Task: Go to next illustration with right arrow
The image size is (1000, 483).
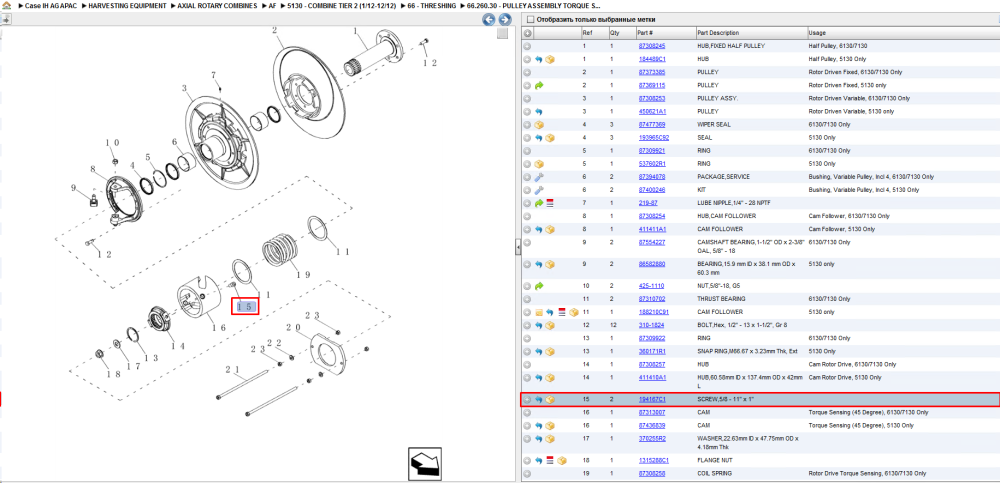Action: coord(504,20)
